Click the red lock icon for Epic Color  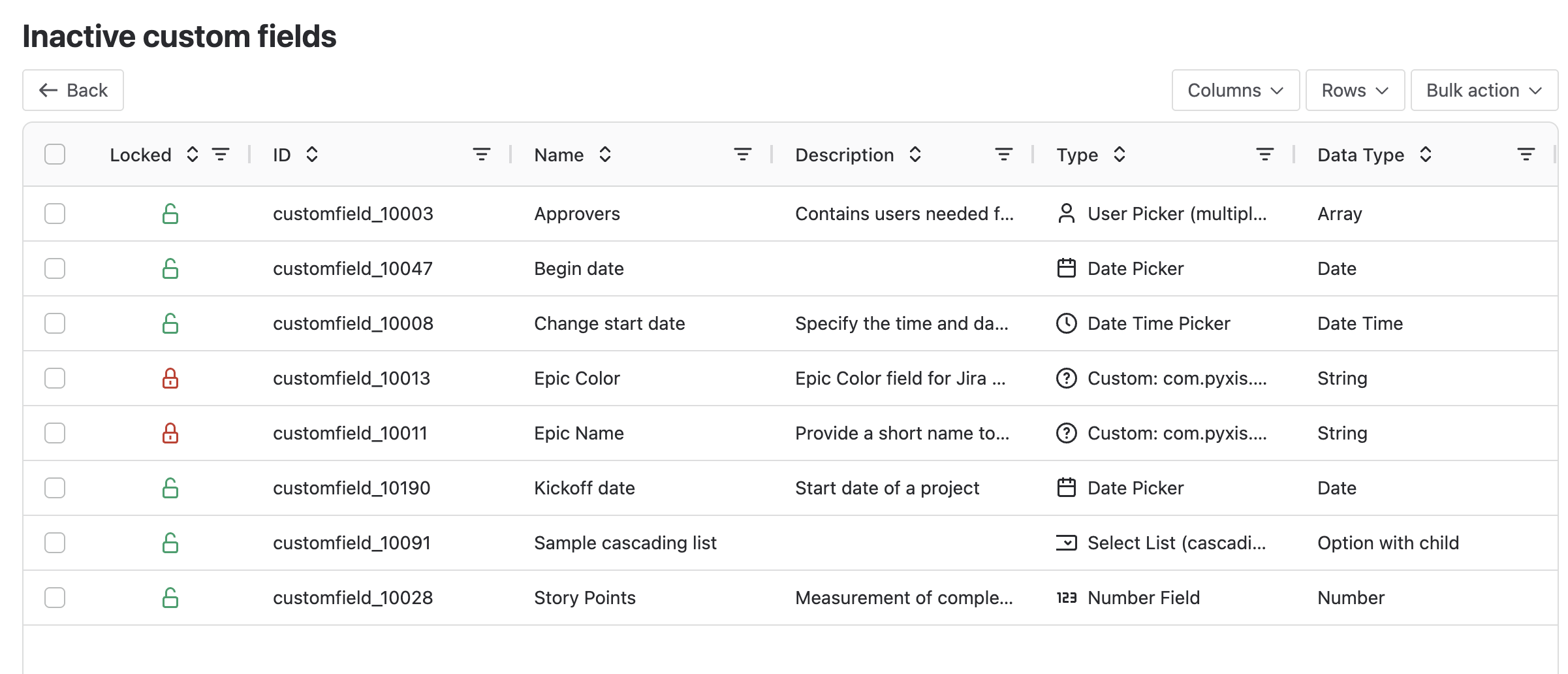(x=170, y=378)
